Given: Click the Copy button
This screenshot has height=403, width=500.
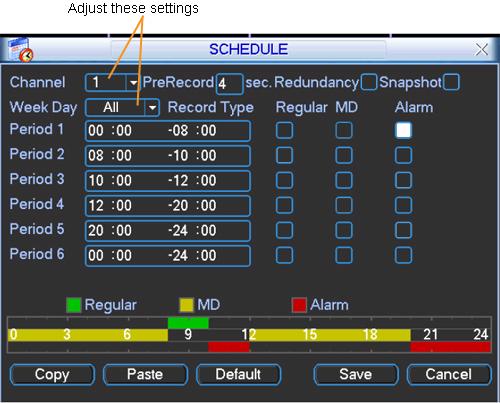Looking at the screenshot, I should pyautogui.click(x=52, y=374).
